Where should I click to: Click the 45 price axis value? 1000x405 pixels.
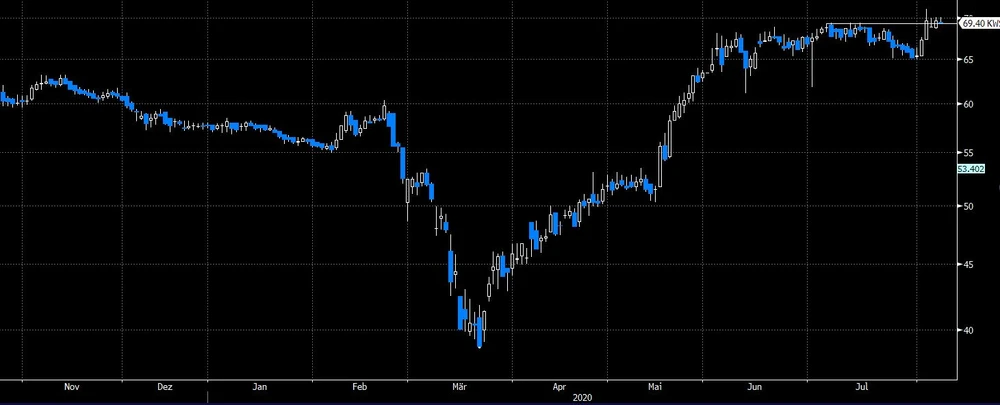click(968, 264)
